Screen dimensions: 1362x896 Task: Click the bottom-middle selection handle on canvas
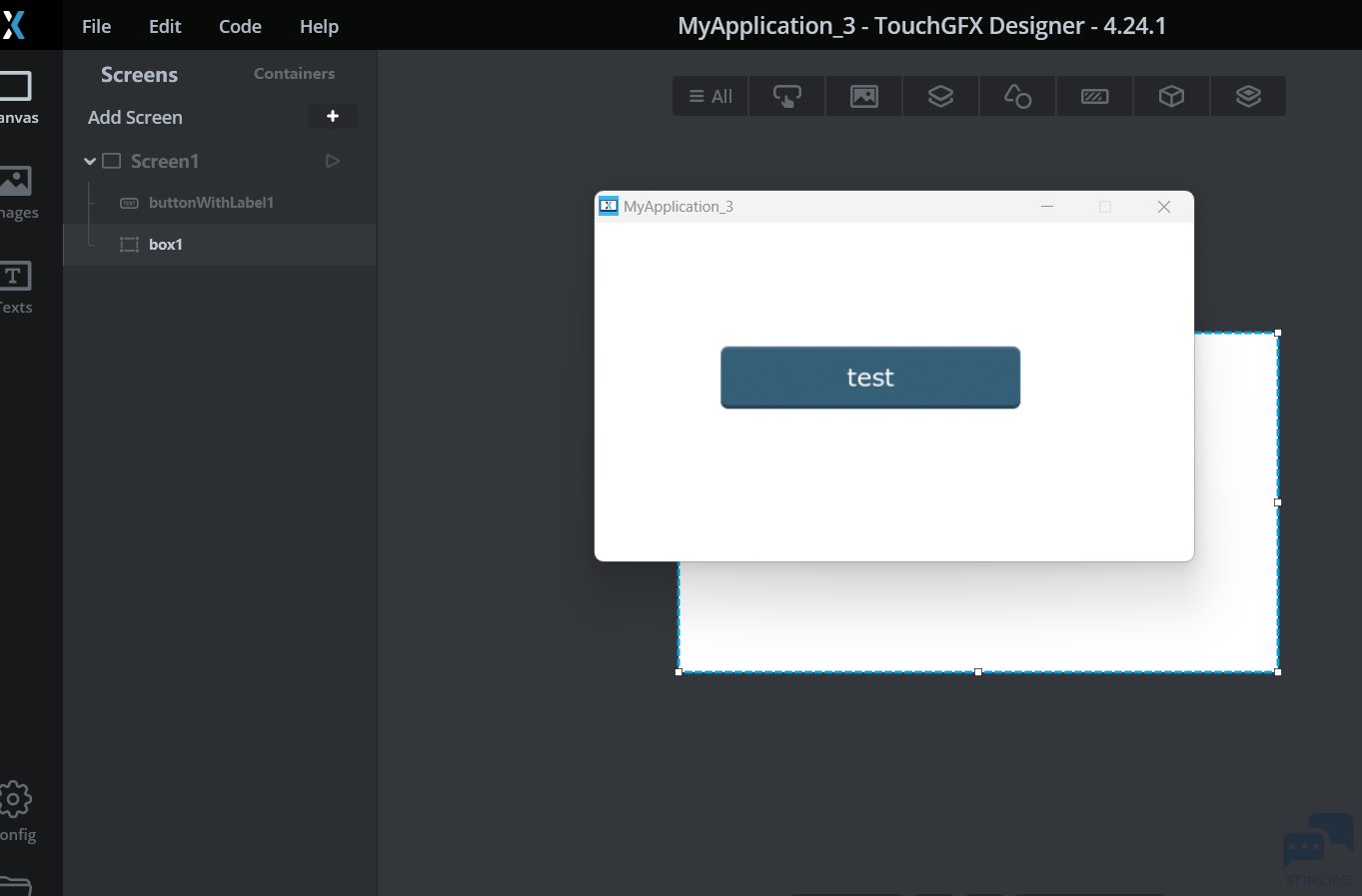click(978, 672)
